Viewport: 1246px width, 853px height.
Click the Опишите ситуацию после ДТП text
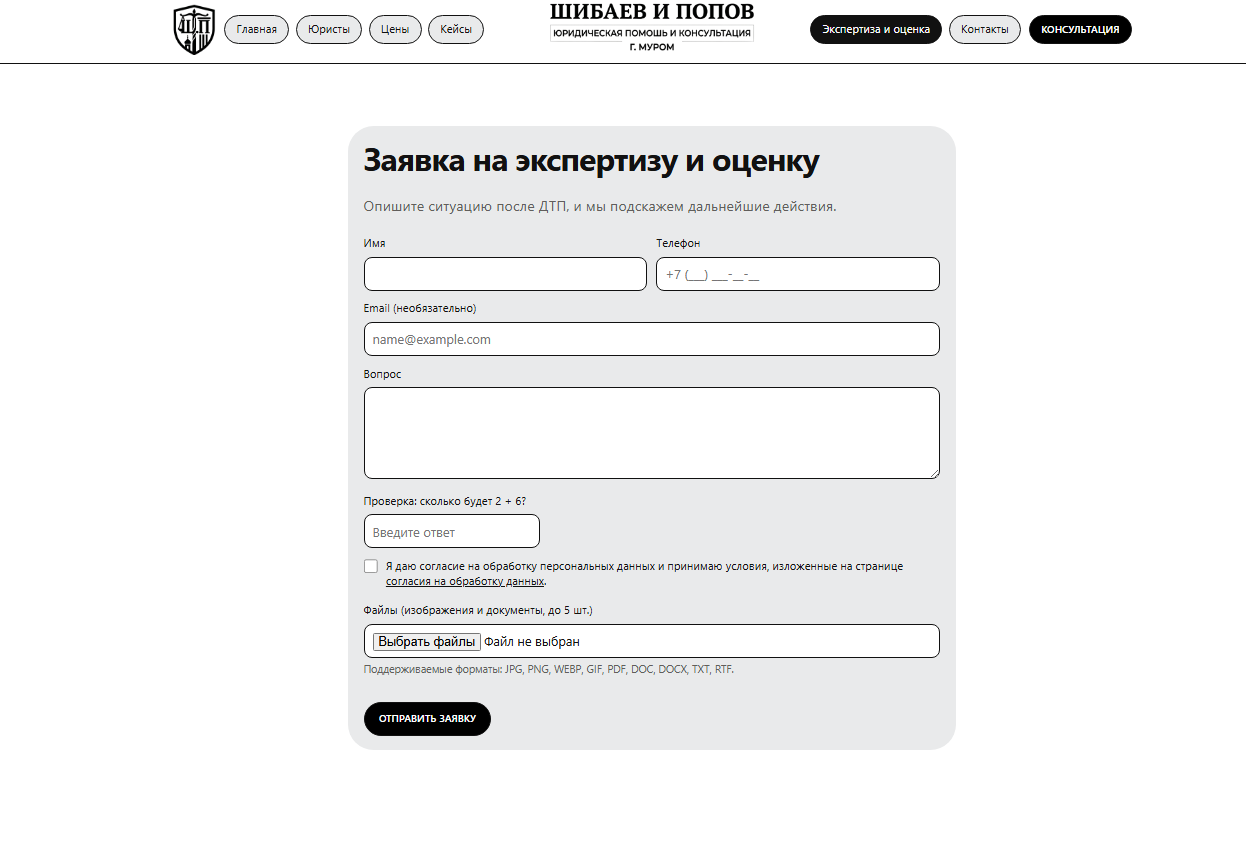coord(600,207)
